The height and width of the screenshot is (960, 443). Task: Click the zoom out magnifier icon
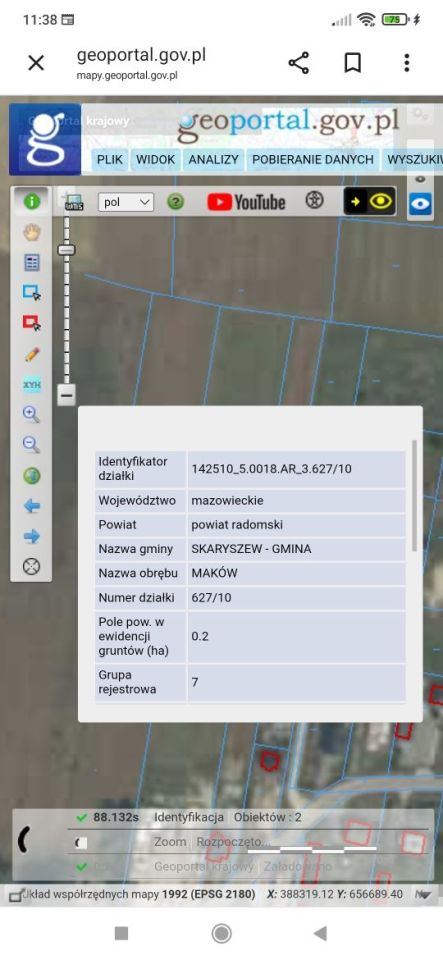tap(31, 445)
